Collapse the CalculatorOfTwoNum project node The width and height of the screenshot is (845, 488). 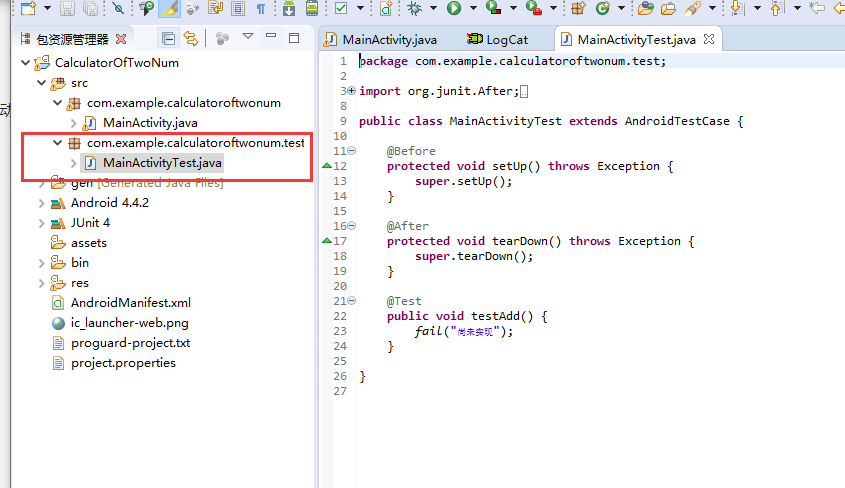coord(25,62)
